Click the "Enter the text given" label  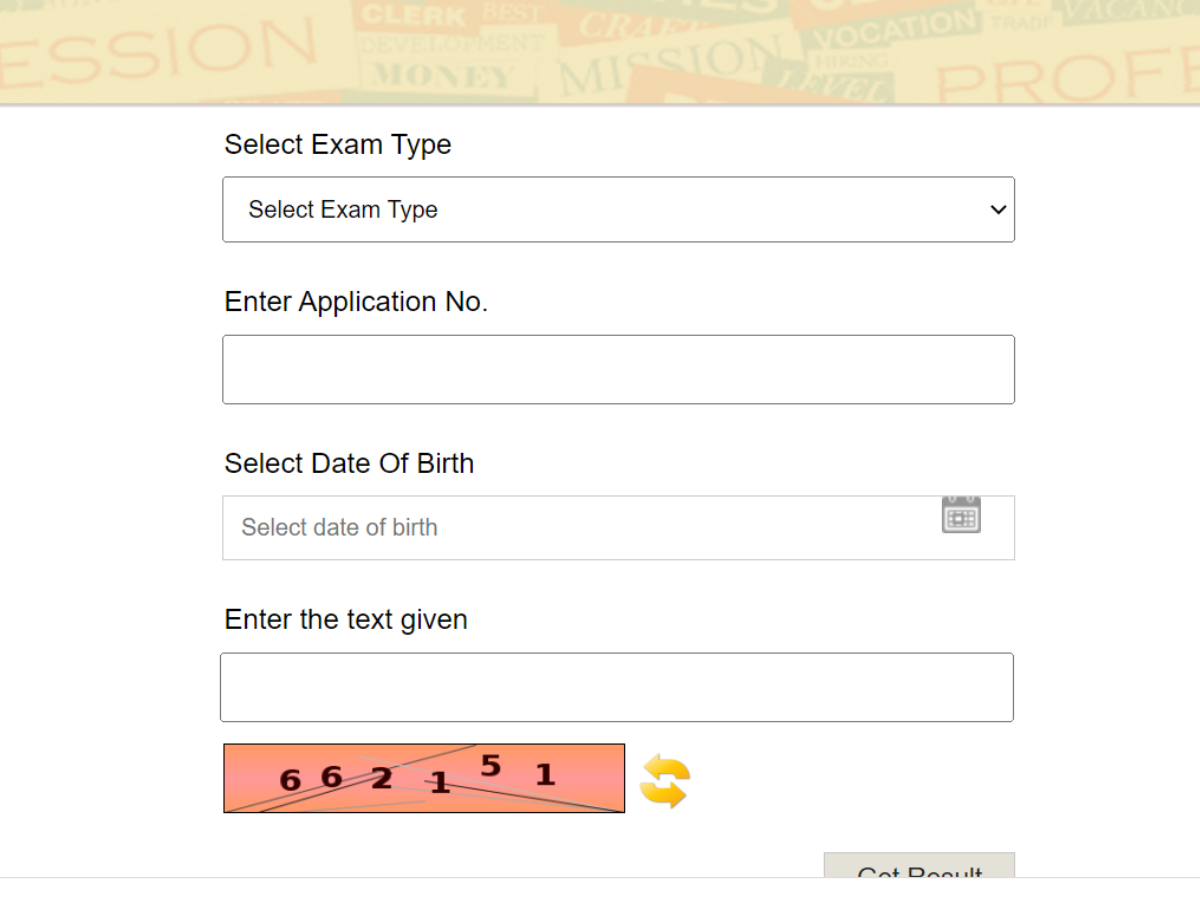[346, 620]
